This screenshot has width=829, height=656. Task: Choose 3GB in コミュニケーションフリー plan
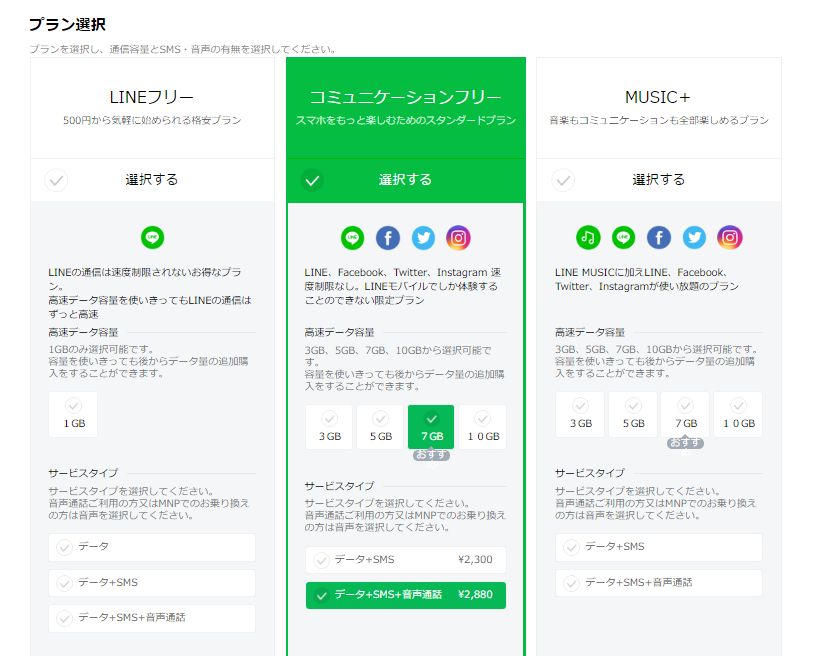pyautogui.click(x=329, y=427)
